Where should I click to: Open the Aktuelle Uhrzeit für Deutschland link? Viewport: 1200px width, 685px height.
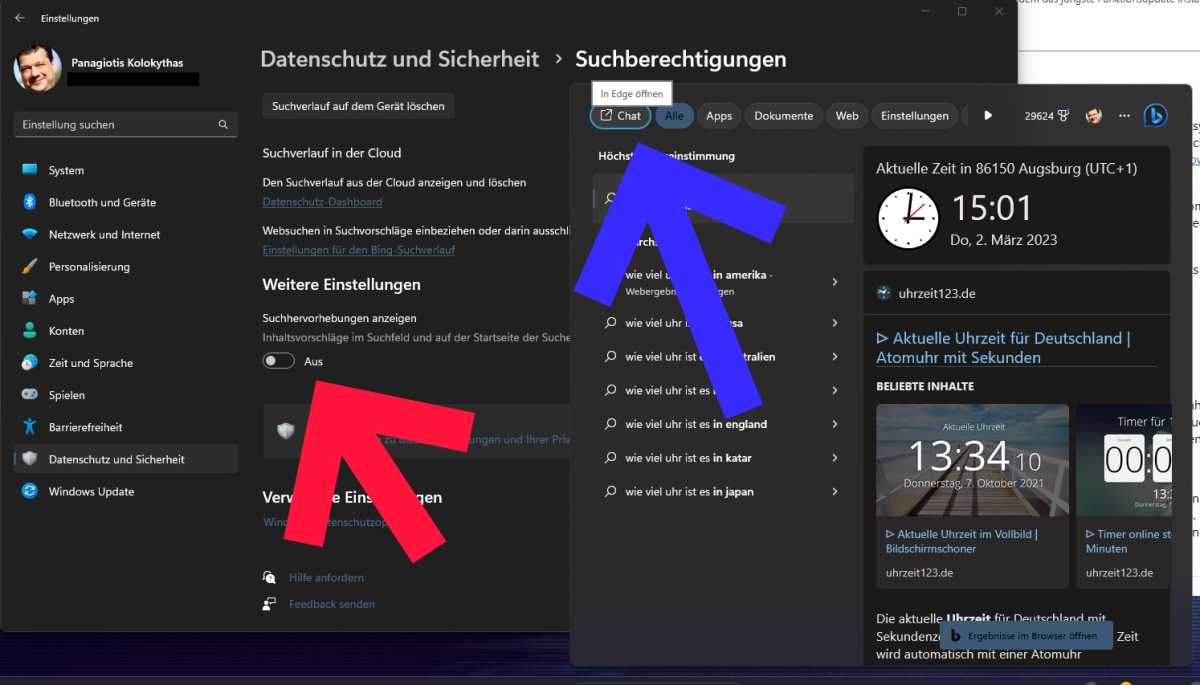click(1003, 347)
